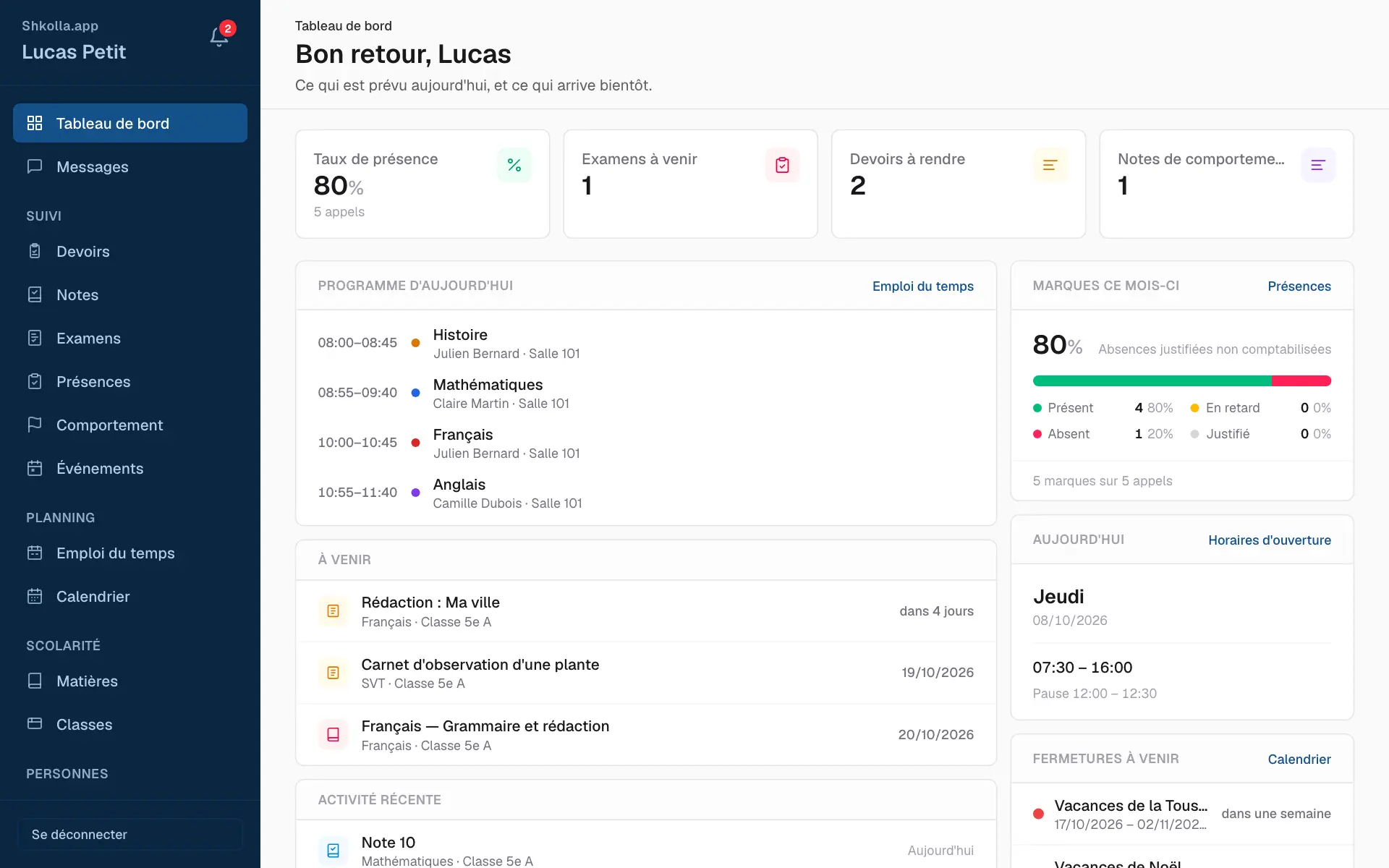The image size is (1389, 868).
Task: Click the Matières book icon
Action: coord(35,681)
